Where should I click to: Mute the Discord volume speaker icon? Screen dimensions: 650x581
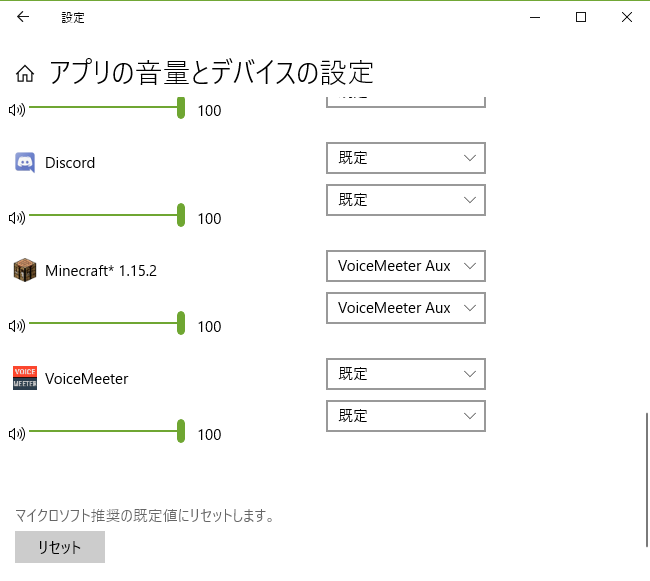pyautogui.click(x=17, y=218)
